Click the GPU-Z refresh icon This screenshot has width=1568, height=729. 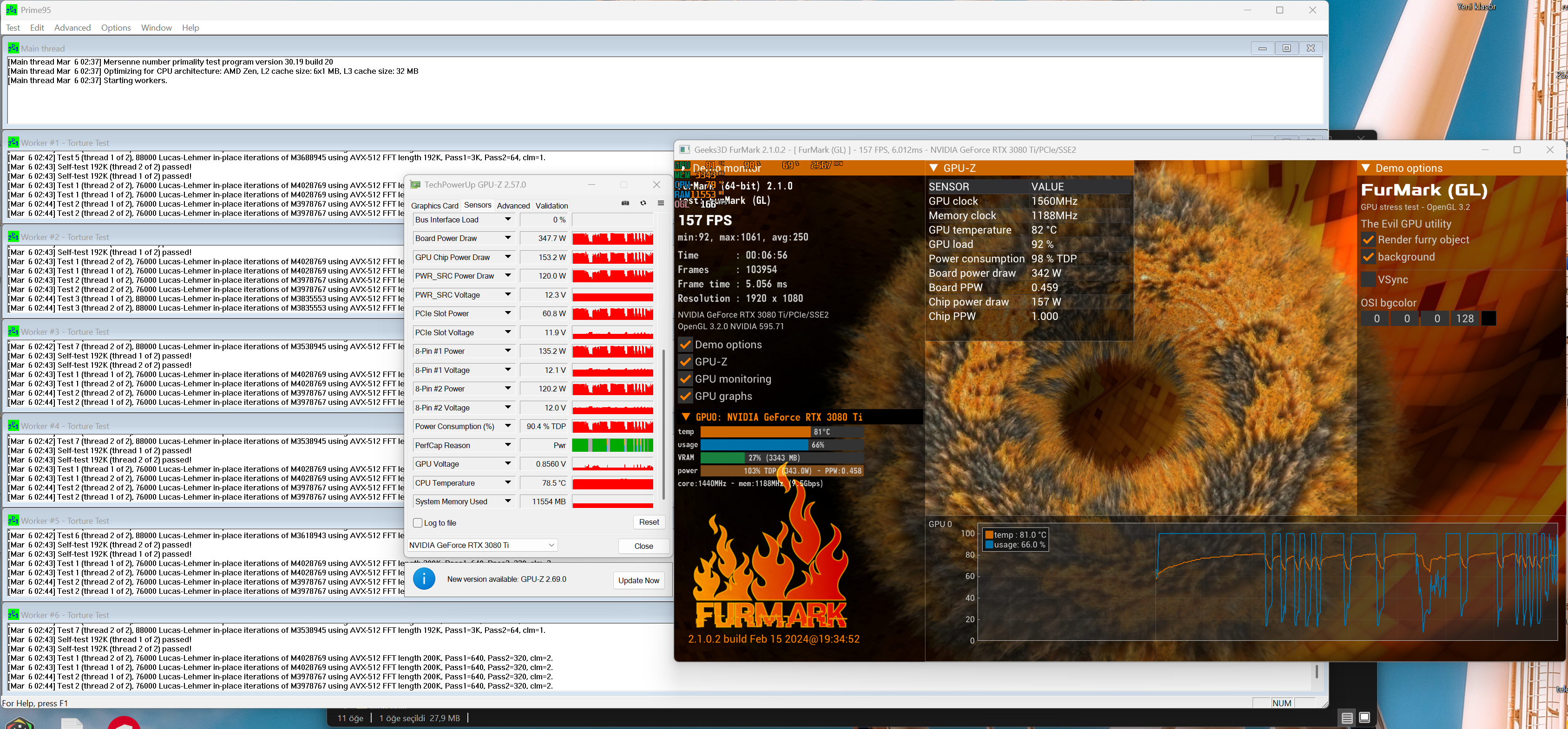(643, 203)
